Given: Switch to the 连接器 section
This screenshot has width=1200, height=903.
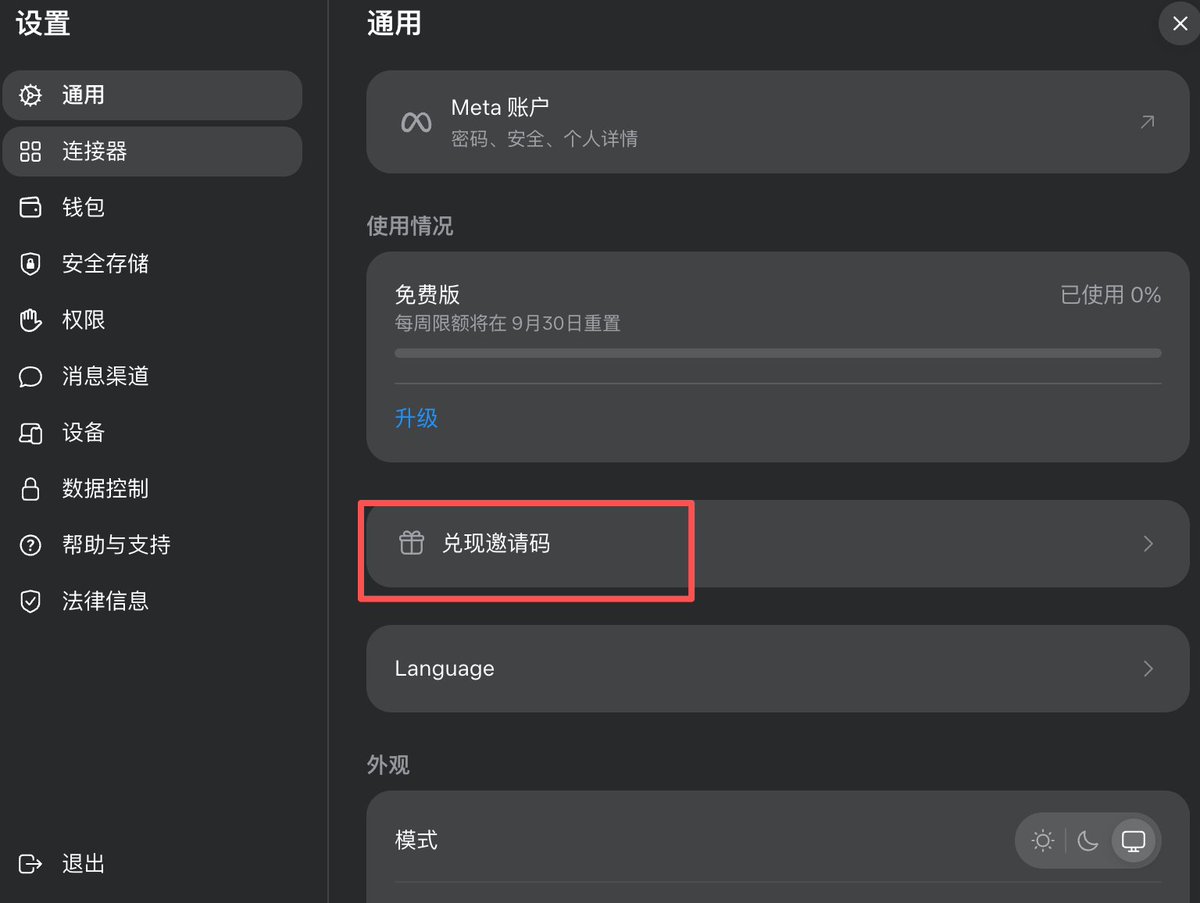Looking at the screenshot, I should (152, 151).
